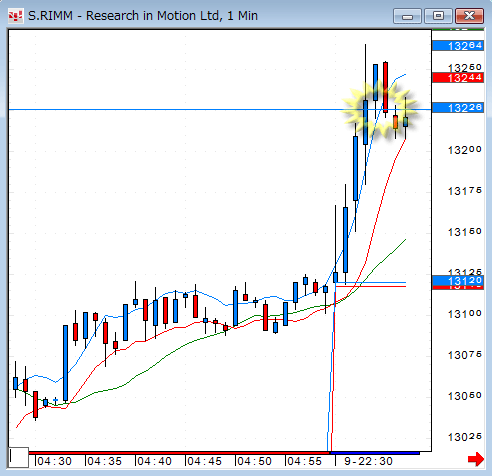
Task: Click the chart application icon in the title bar
Action: click(x=16, y=16)
